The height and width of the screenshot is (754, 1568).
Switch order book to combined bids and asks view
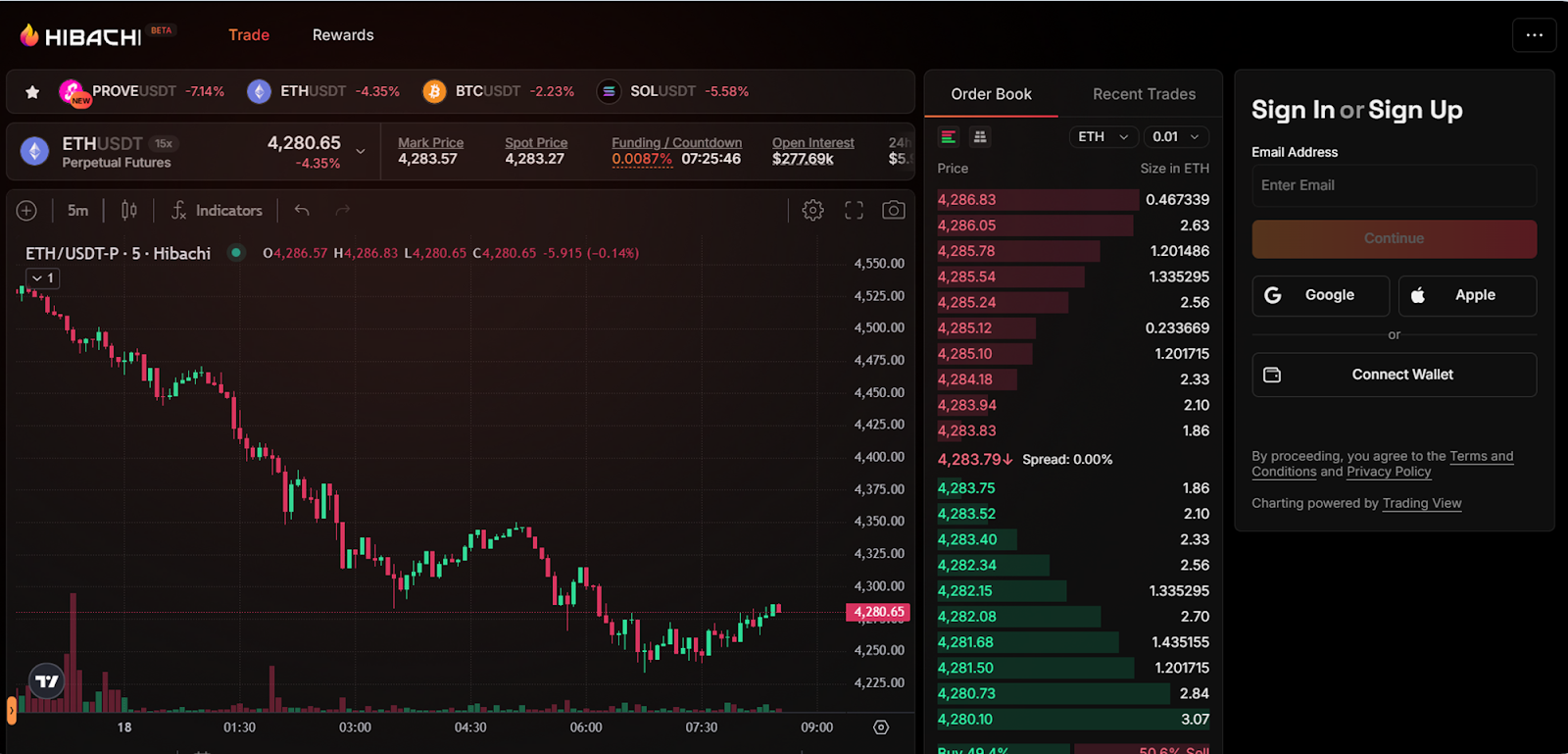[x=948, y=137]
